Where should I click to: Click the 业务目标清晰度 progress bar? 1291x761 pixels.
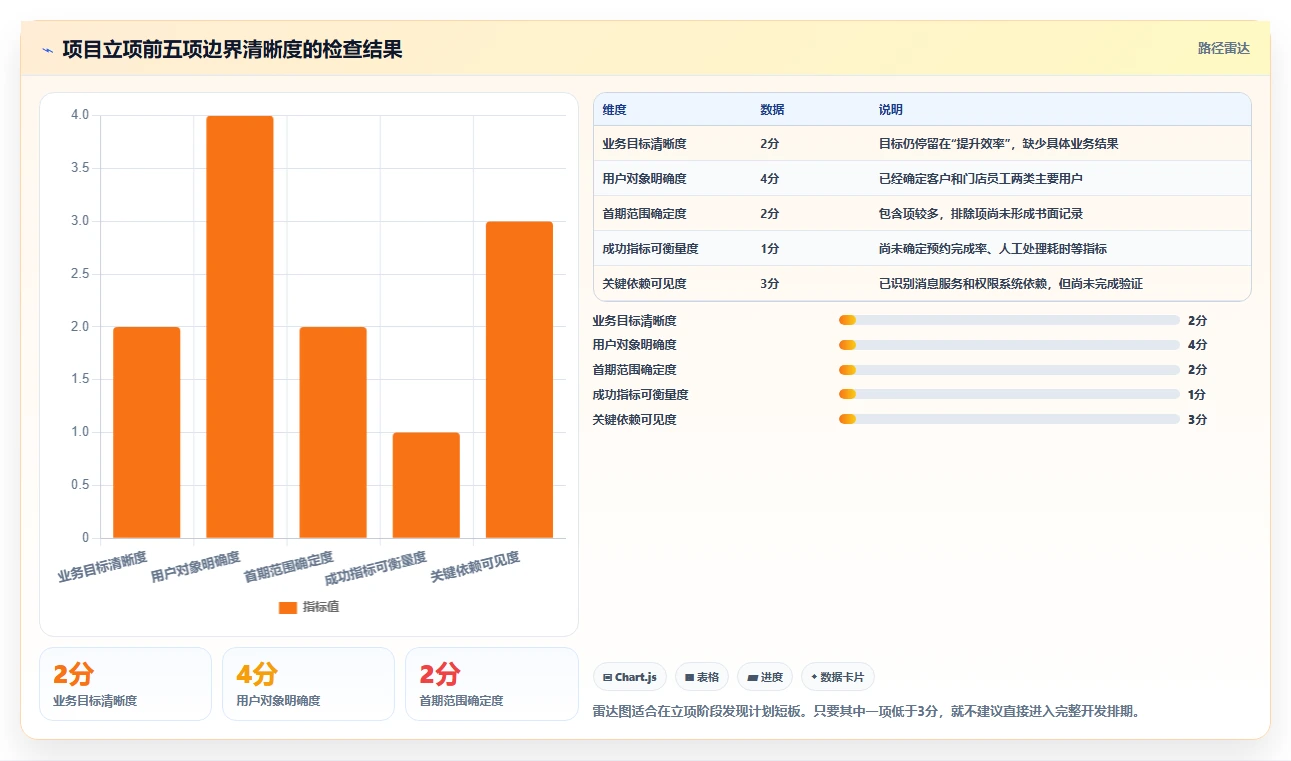click(1009, 320)
